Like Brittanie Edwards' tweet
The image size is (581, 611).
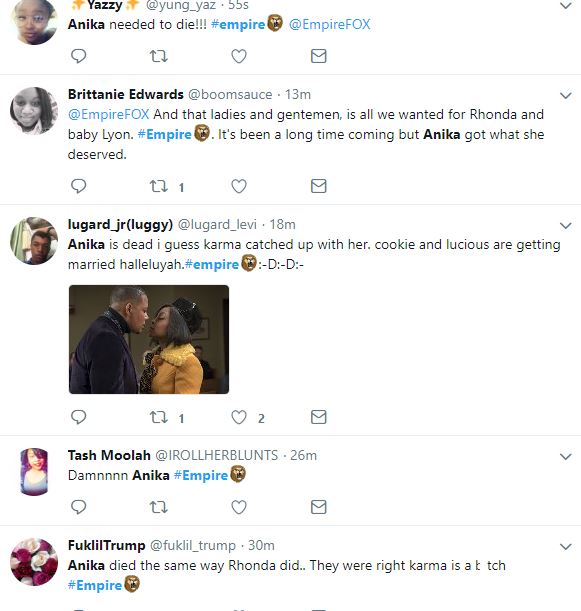pos(238,186)
